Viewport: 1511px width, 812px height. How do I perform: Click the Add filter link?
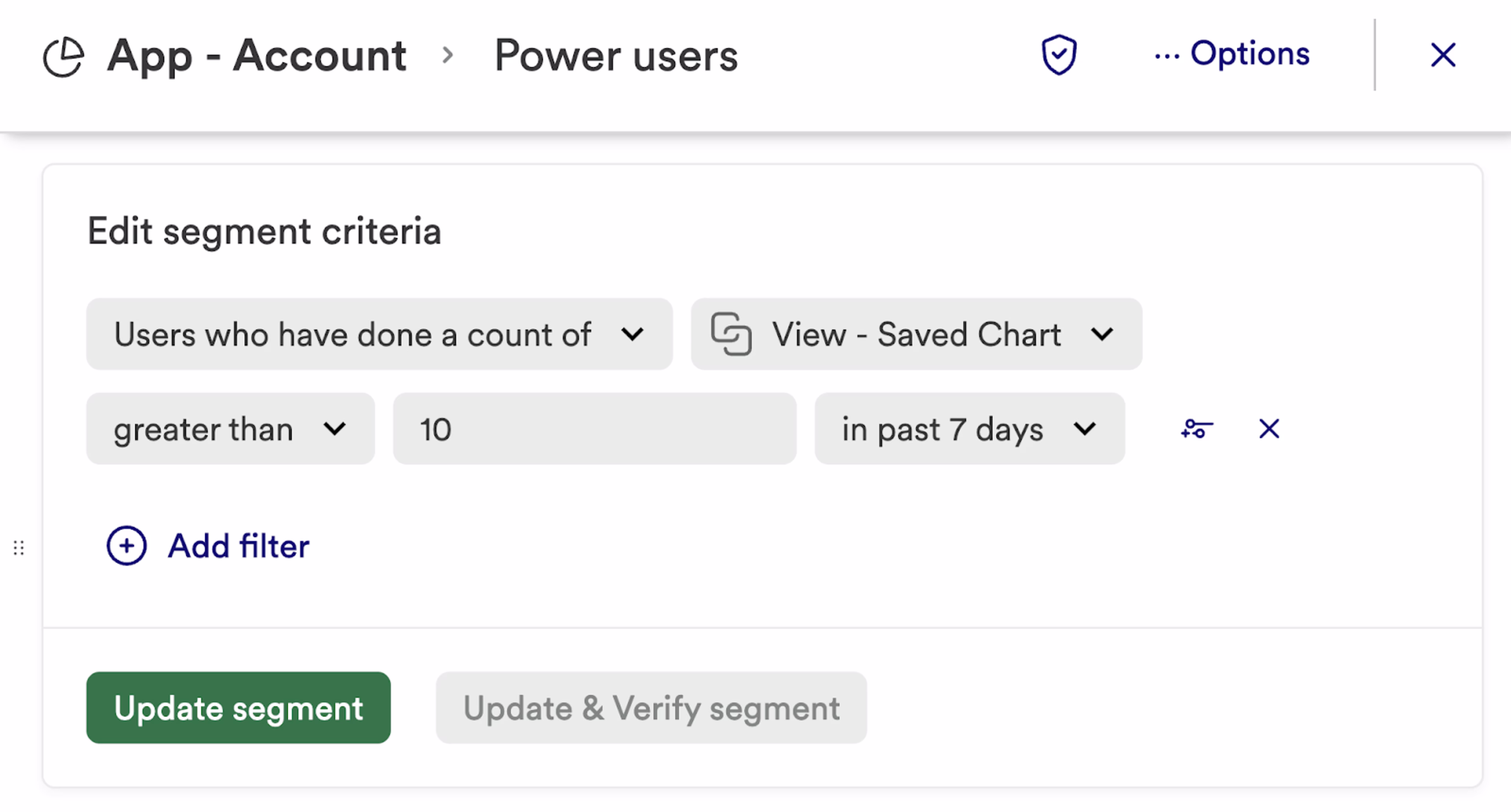point(238,546)
